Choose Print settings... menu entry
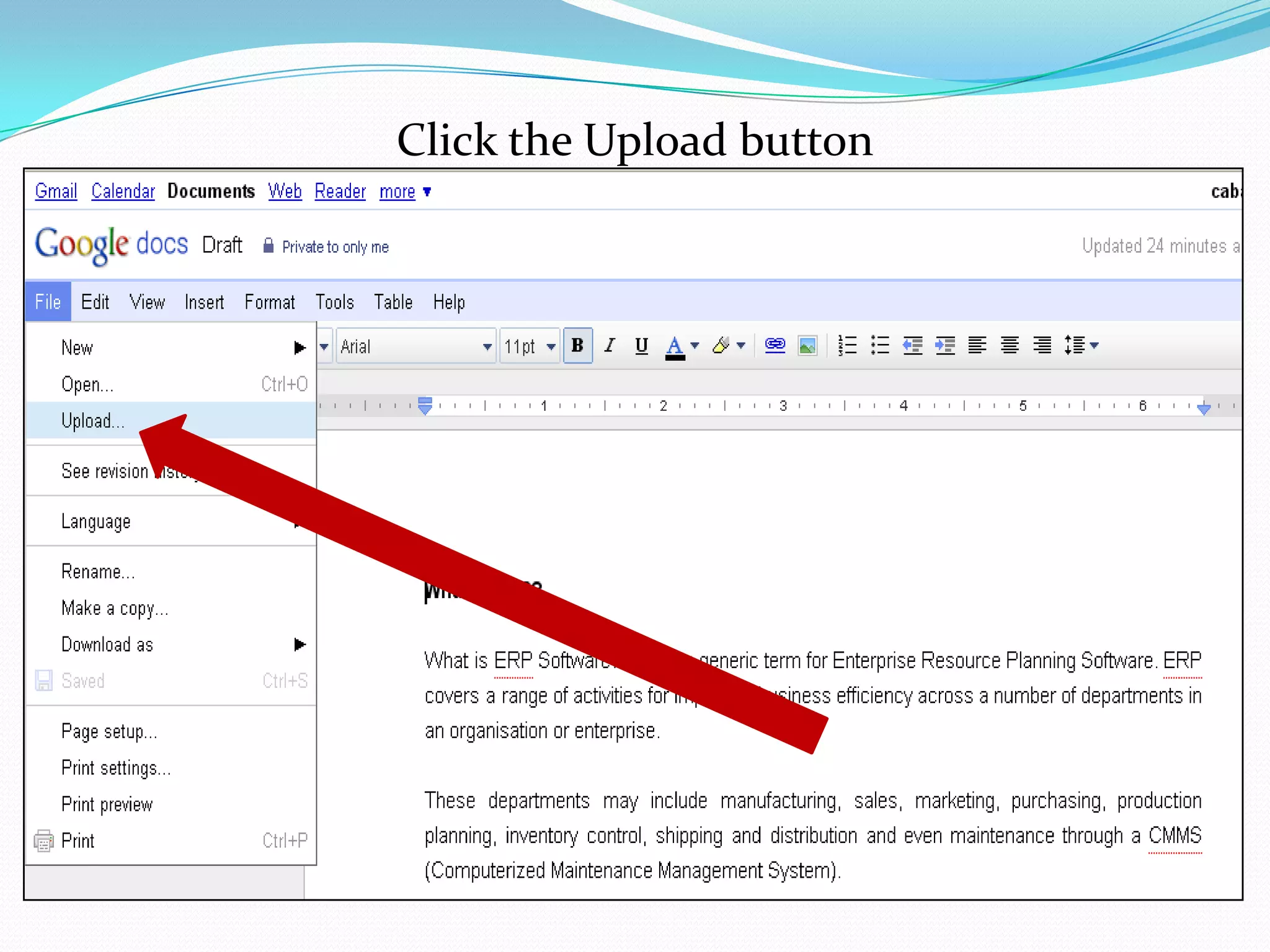Screen dimensions: 1270x952 tap(171, 768)
